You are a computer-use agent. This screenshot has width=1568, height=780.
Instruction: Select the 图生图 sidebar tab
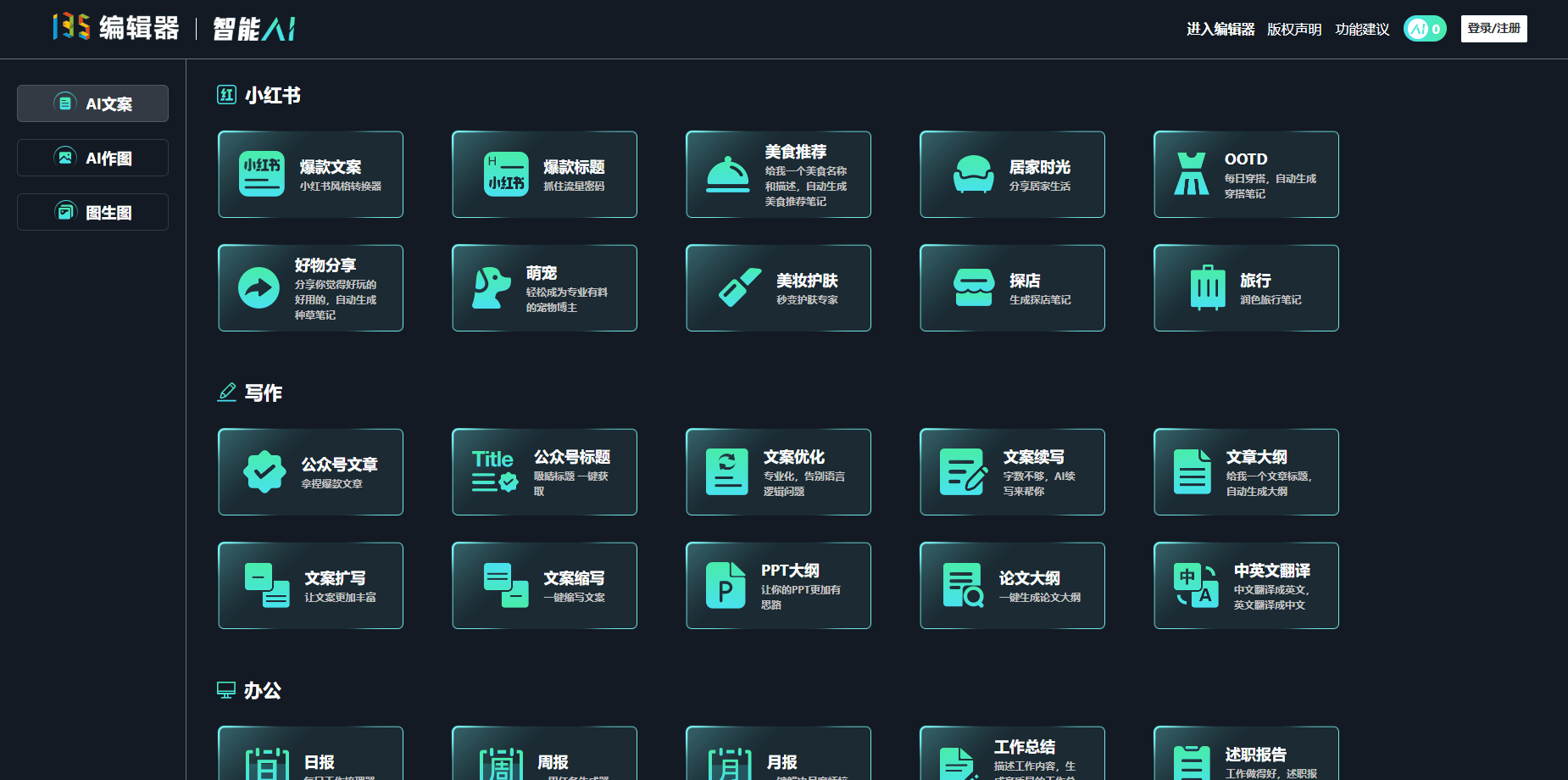(93, 212)
